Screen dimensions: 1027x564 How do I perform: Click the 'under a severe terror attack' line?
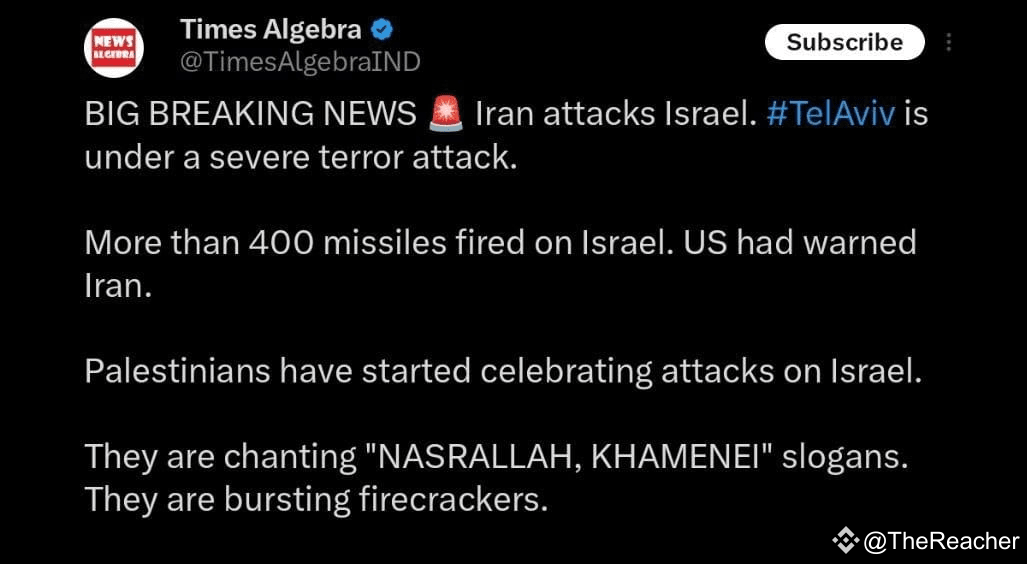[x=301, y=159]
